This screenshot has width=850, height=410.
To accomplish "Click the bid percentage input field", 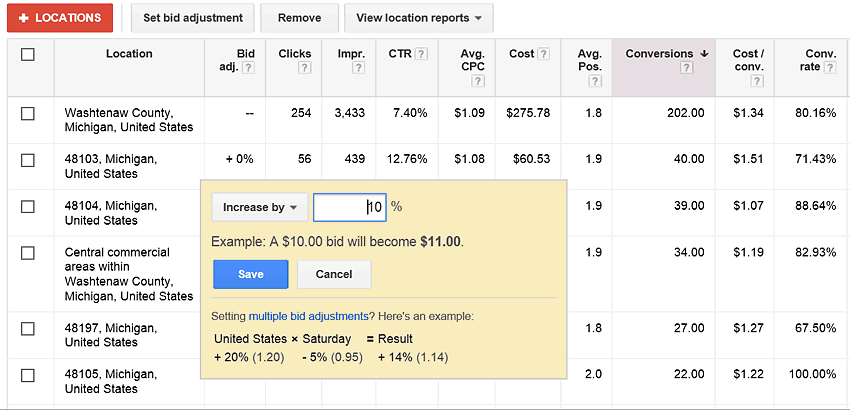I will (x=348, y=207).
